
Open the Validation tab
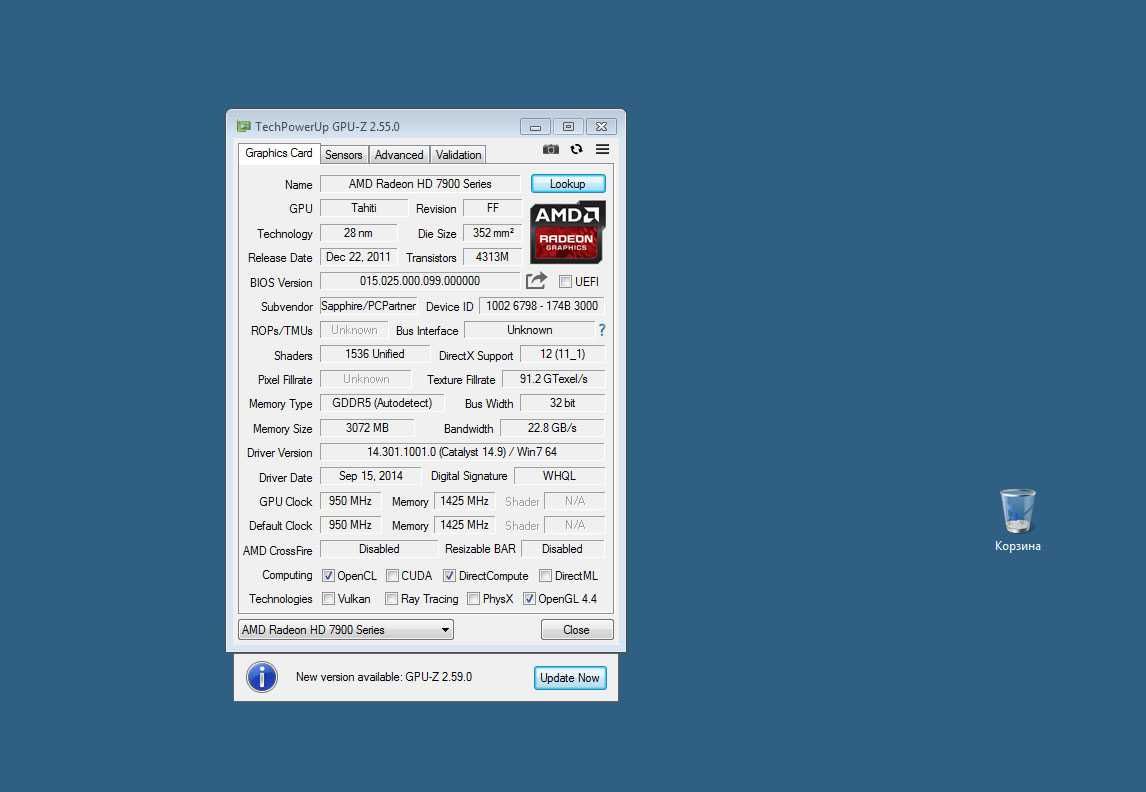point(458,155)
